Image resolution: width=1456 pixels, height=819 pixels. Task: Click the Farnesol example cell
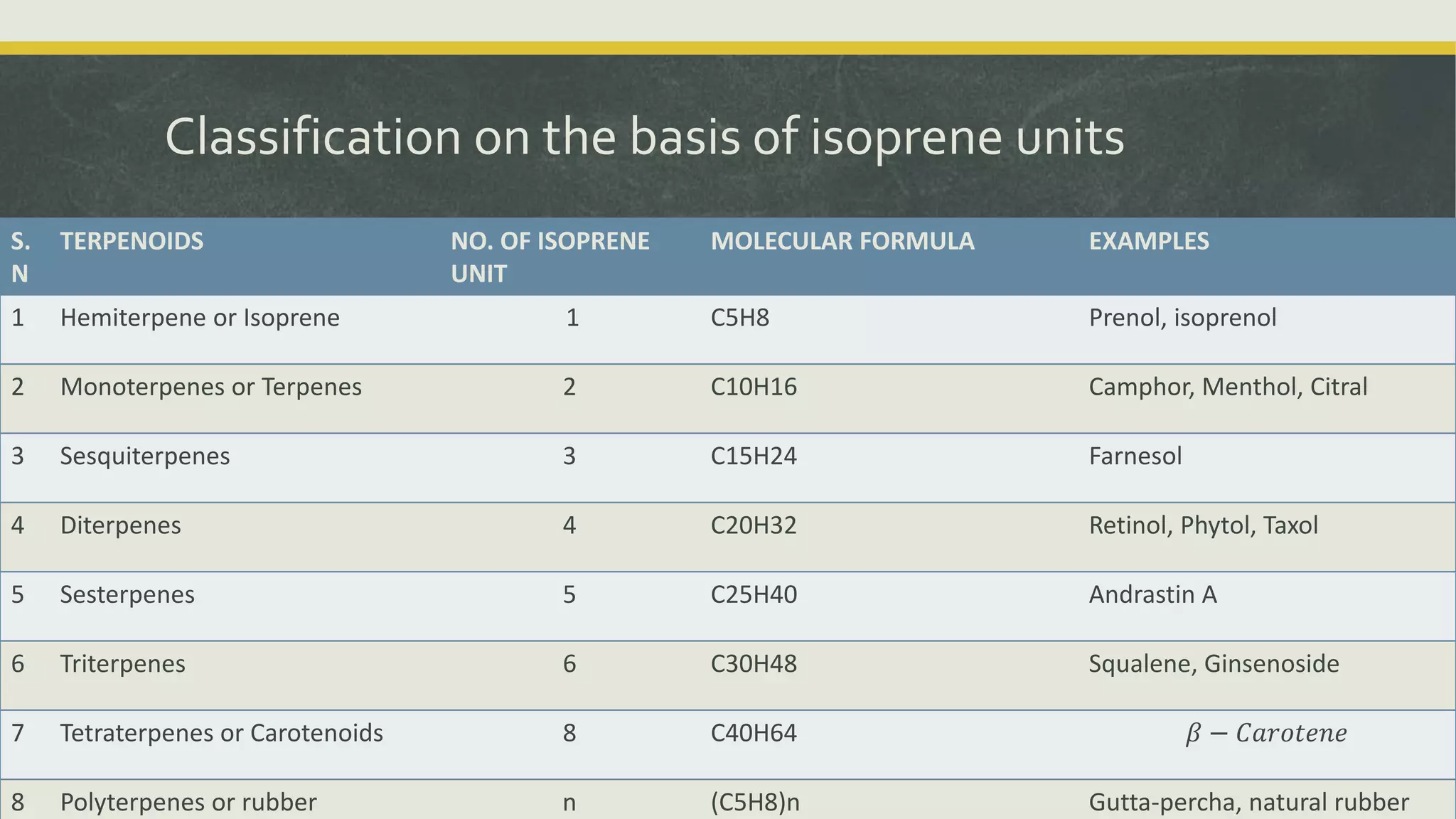click(x=1135, y=456)
